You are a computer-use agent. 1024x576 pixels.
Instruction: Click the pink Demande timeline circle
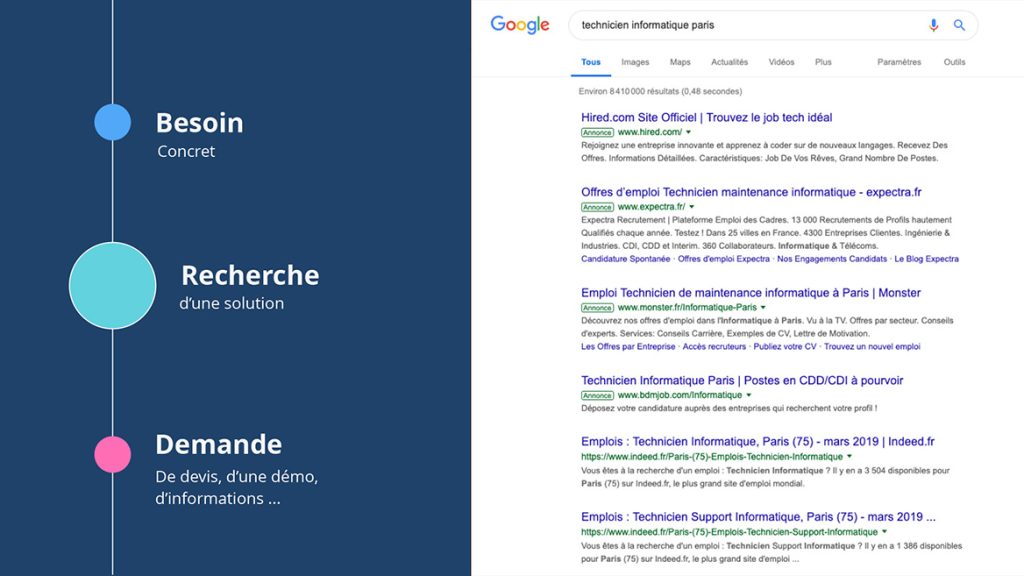tap(112, 454)
